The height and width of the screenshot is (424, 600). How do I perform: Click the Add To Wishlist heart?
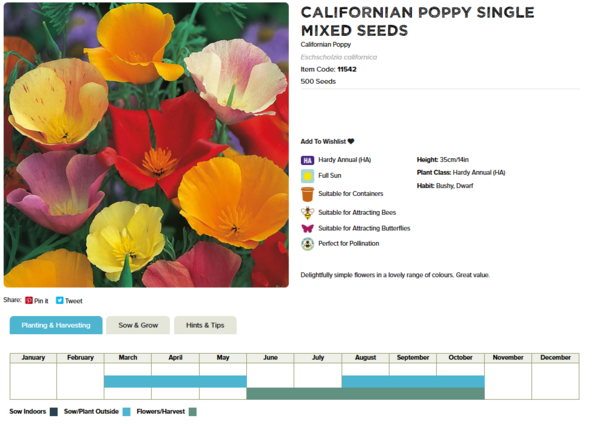pyautogui.click(x=351, y=142)
